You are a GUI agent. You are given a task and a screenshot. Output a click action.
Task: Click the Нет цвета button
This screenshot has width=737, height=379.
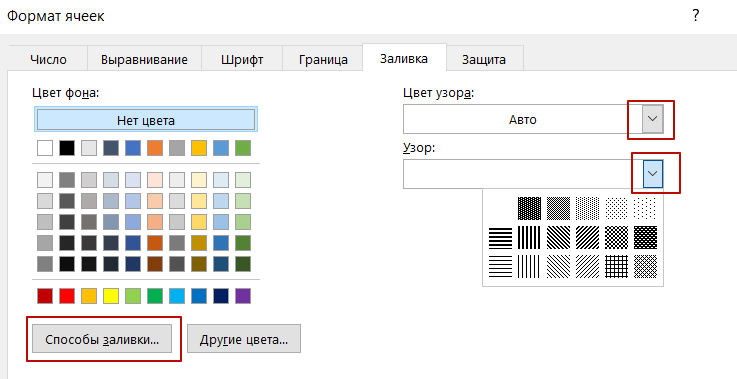point(146,120)
